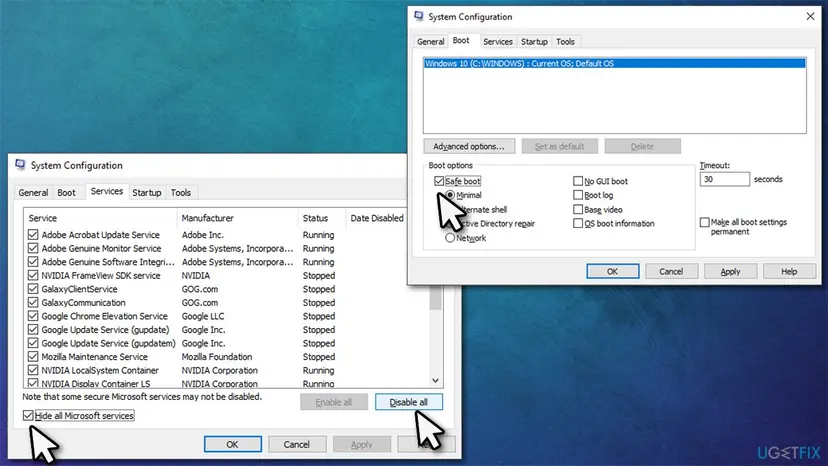Open Startup tab in upper window

534,42
